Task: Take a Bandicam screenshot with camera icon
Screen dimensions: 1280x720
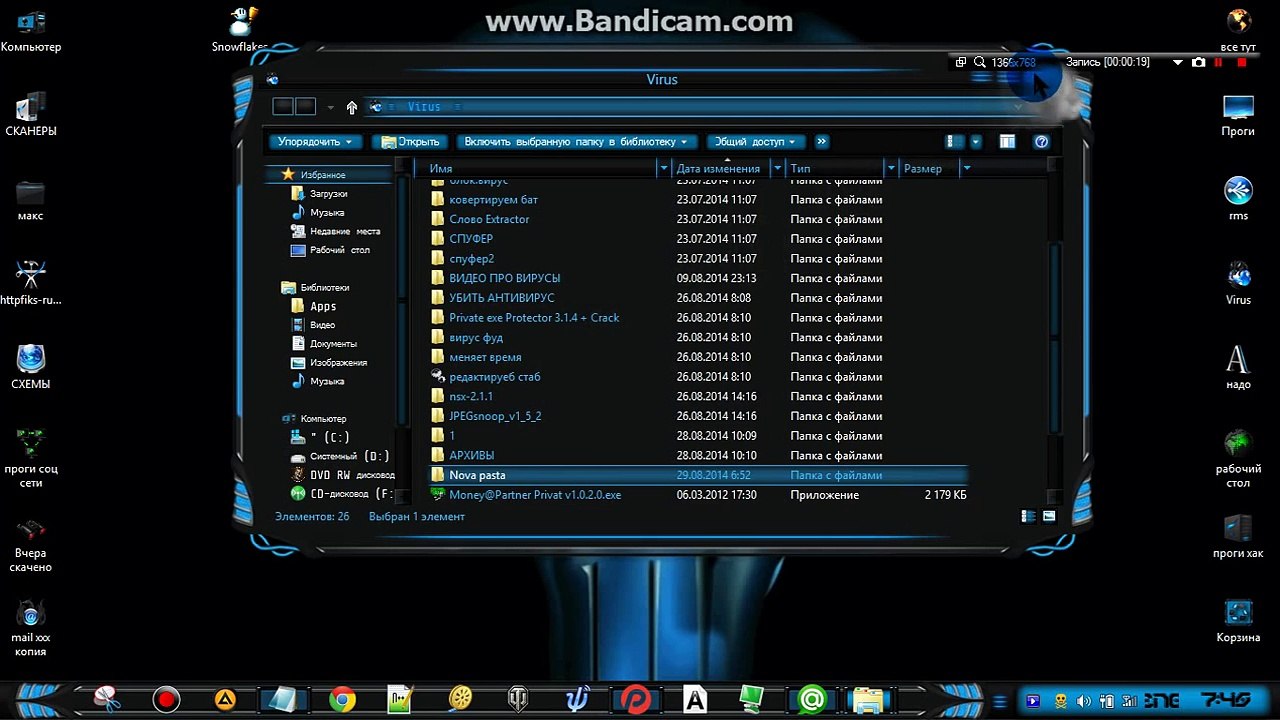Action: click(x=1198, y=62)
